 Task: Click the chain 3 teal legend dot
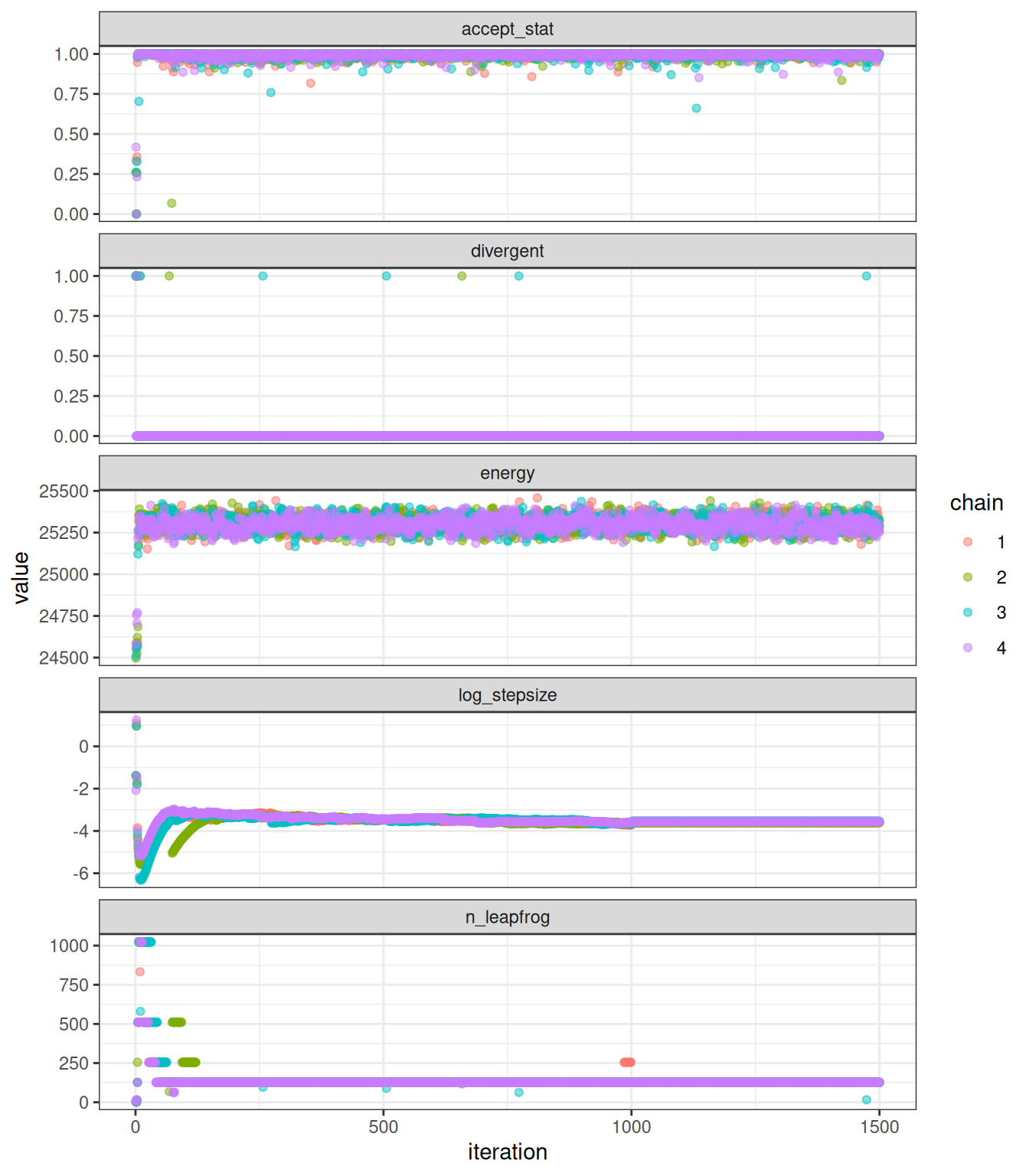(968, 612)
